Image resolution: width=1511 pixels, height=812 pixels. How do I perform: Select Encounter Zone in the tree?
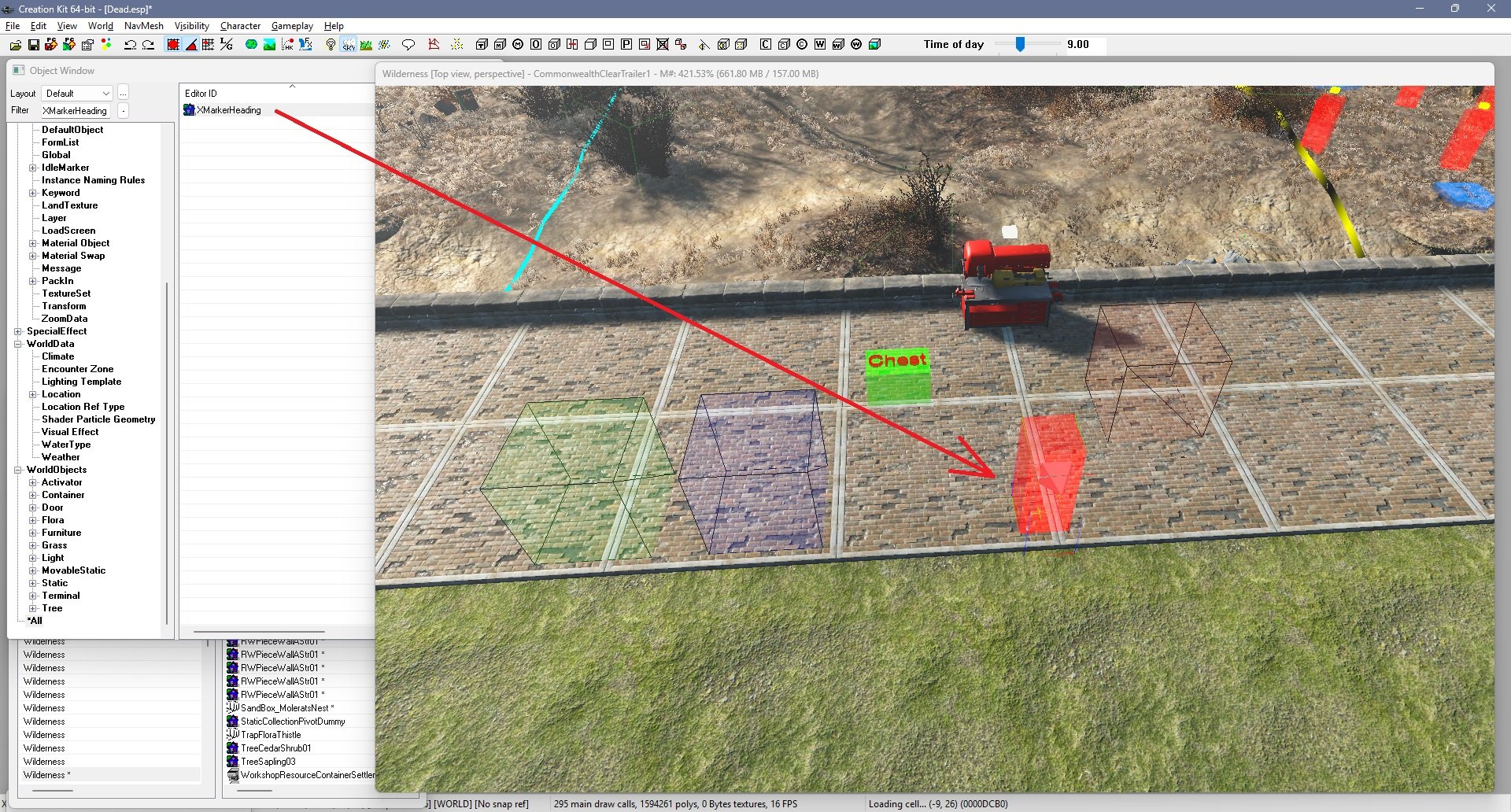[77, 369]
